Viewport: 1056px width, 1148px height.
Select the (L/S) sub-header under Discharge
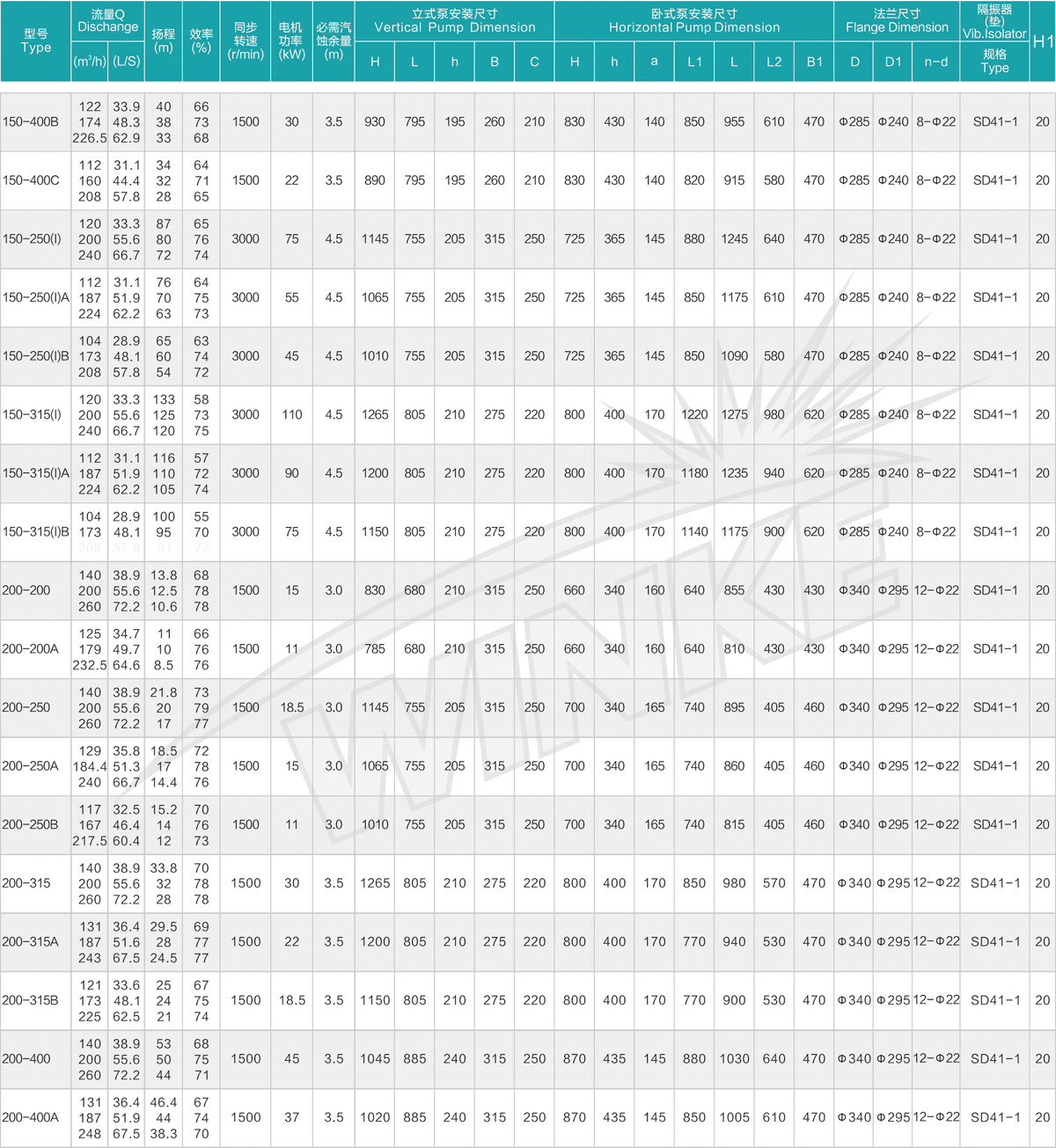tap(126, 62)
